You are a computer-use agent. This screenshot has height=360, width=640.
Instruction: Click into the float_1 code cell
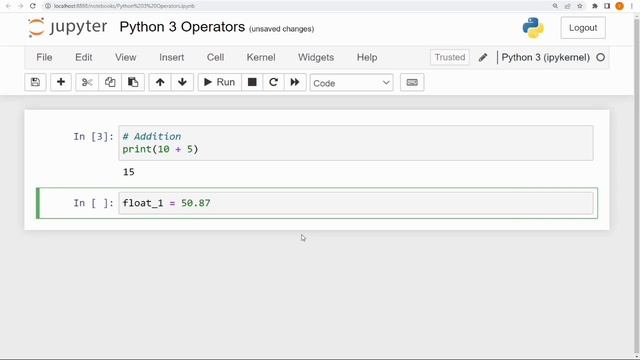coord(356,203)
